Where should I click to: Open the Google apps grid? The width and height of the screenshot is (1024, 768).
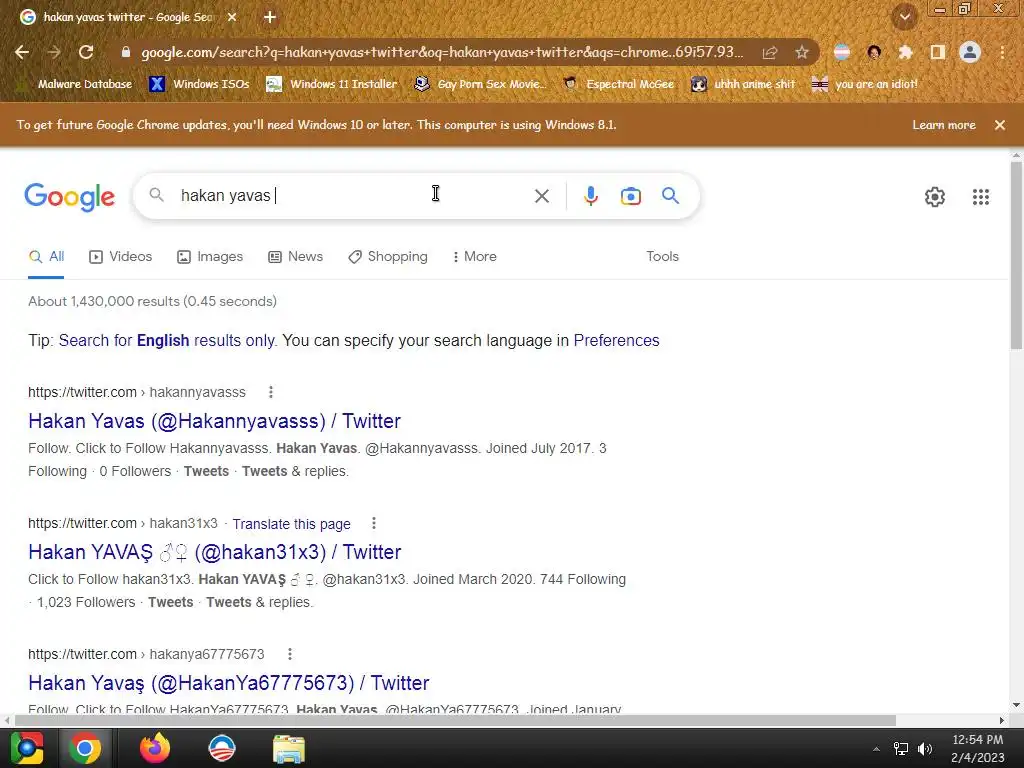pos(980,197)
